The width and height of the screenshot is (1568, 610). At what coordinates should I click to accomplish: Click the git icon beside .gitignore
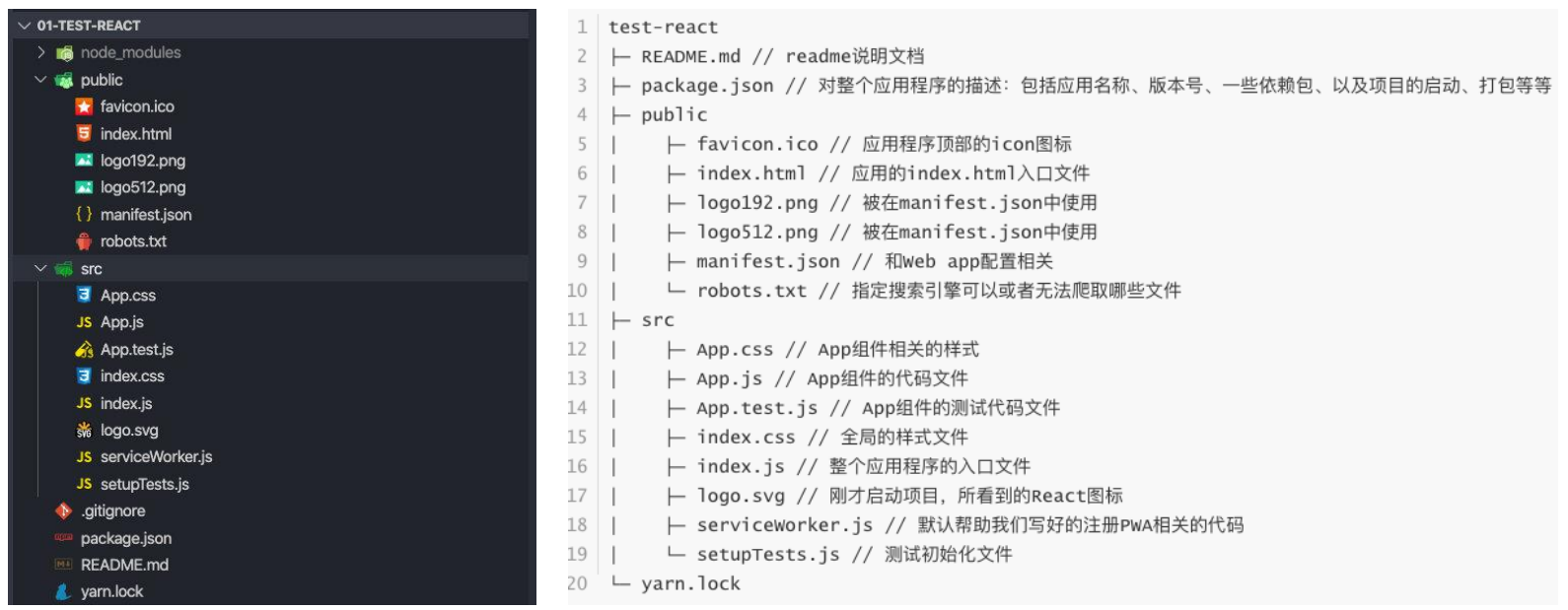pos(64,510)
